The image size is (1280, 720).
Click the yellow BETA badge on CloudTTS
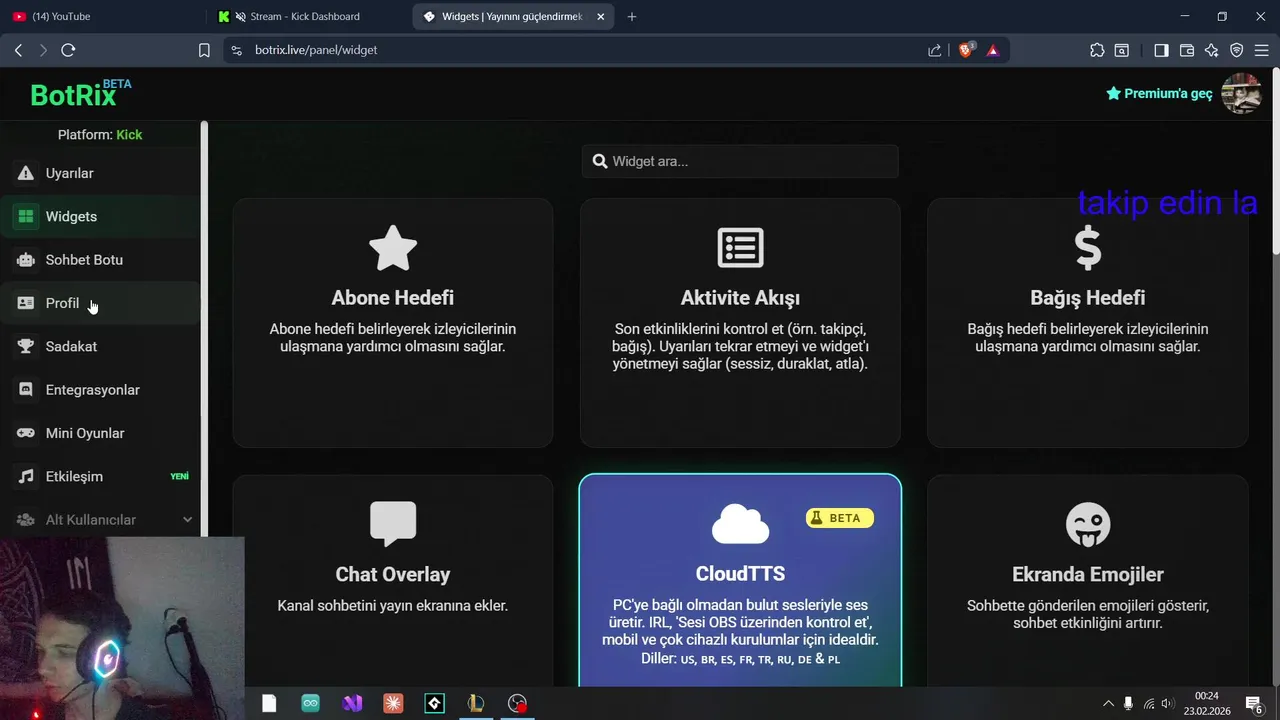tap(840, 518)
